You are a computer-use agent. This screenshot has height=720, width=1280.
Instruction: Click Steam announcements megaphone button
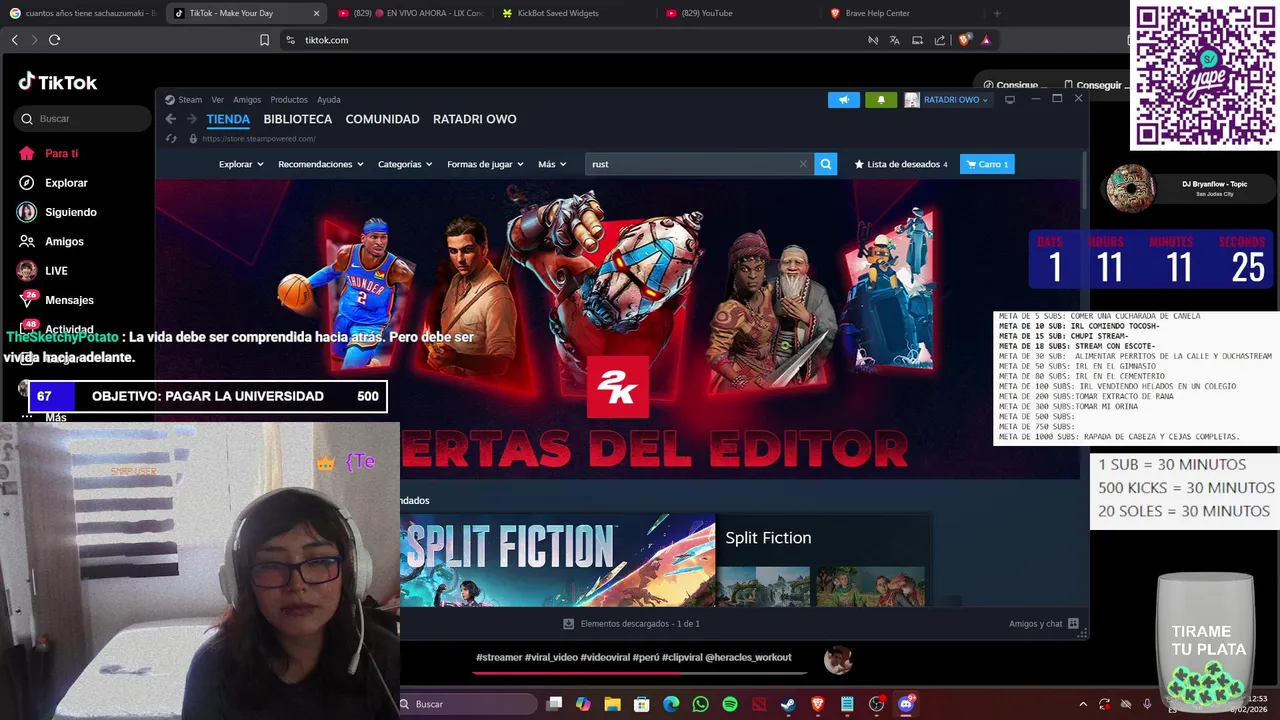844,100
